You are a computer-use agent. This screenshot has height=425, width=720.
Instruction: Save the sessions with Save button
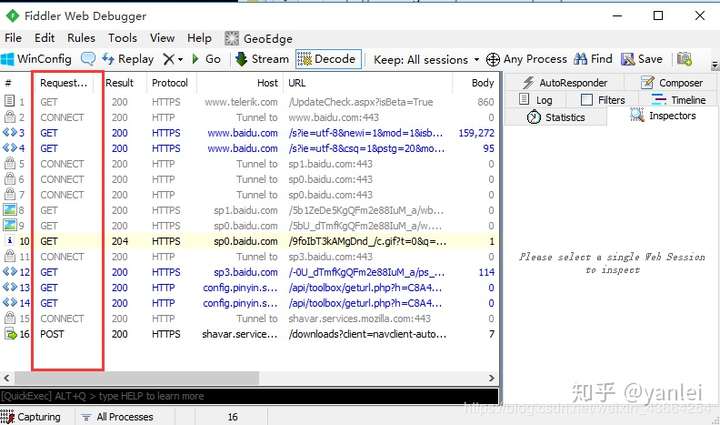[x=641, y=59]
